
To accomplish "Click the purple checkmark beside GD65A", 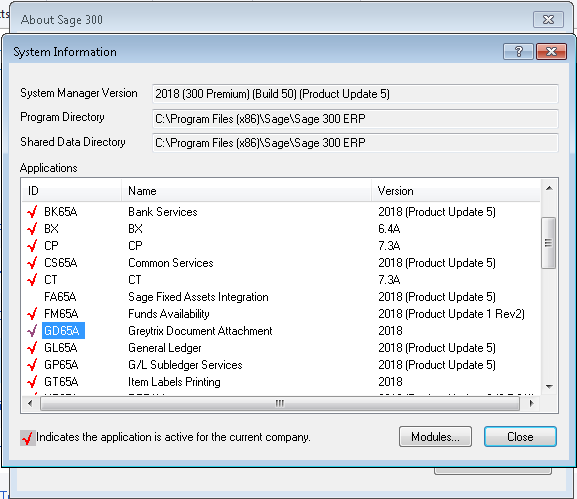I will click(32, 331).
